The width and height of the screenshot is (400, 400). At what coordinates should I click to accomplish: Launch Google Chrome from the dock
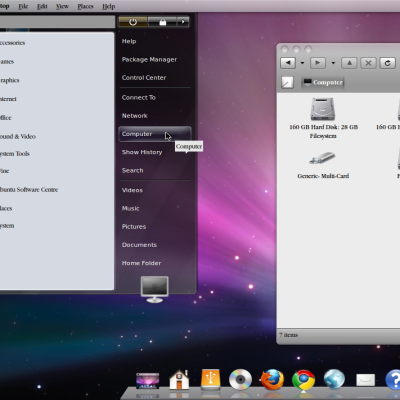(x=303, y=380)
